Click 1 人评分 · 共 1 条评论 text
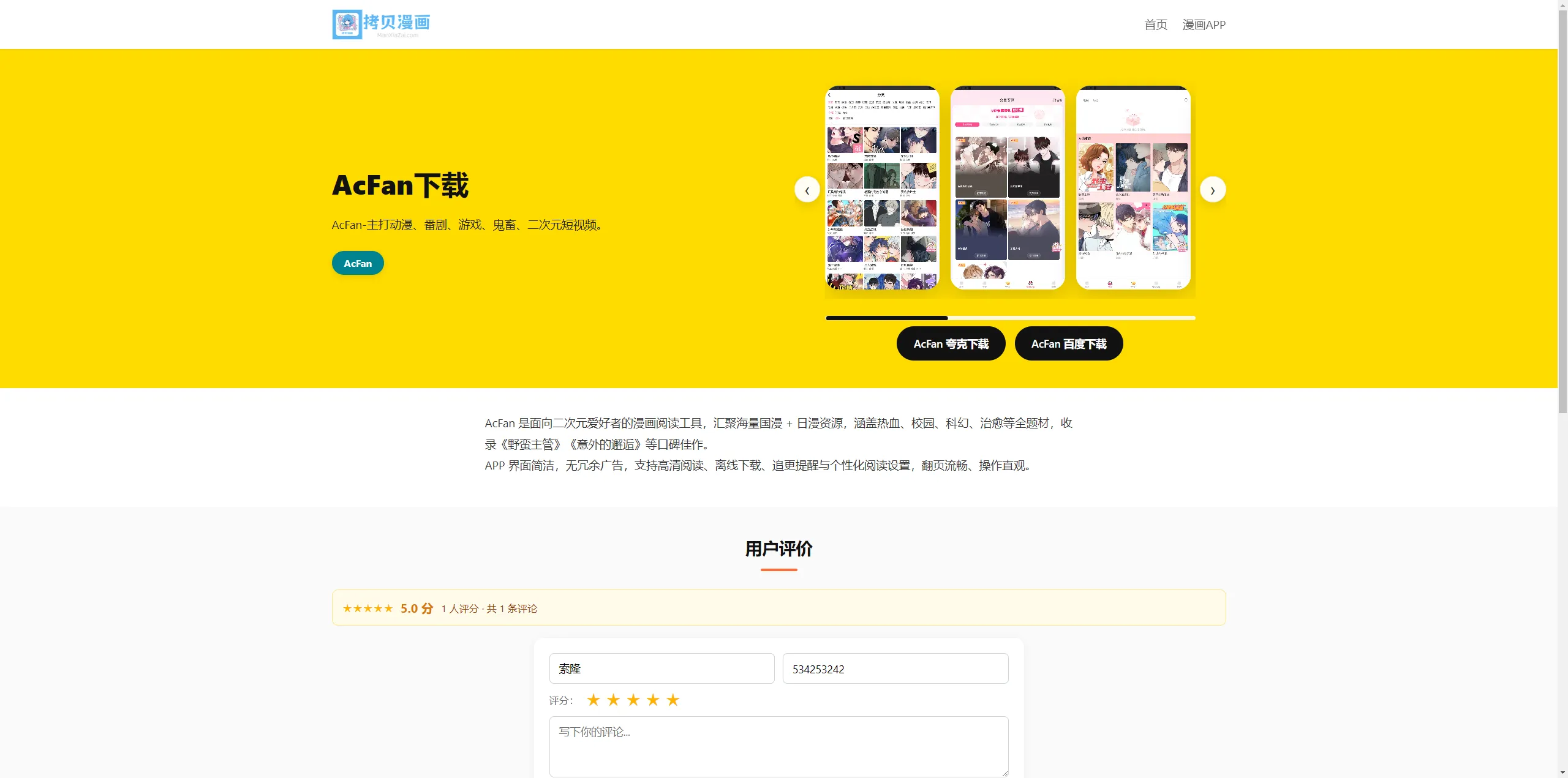This screenshot has width=1568, height=778. [489, 608]
